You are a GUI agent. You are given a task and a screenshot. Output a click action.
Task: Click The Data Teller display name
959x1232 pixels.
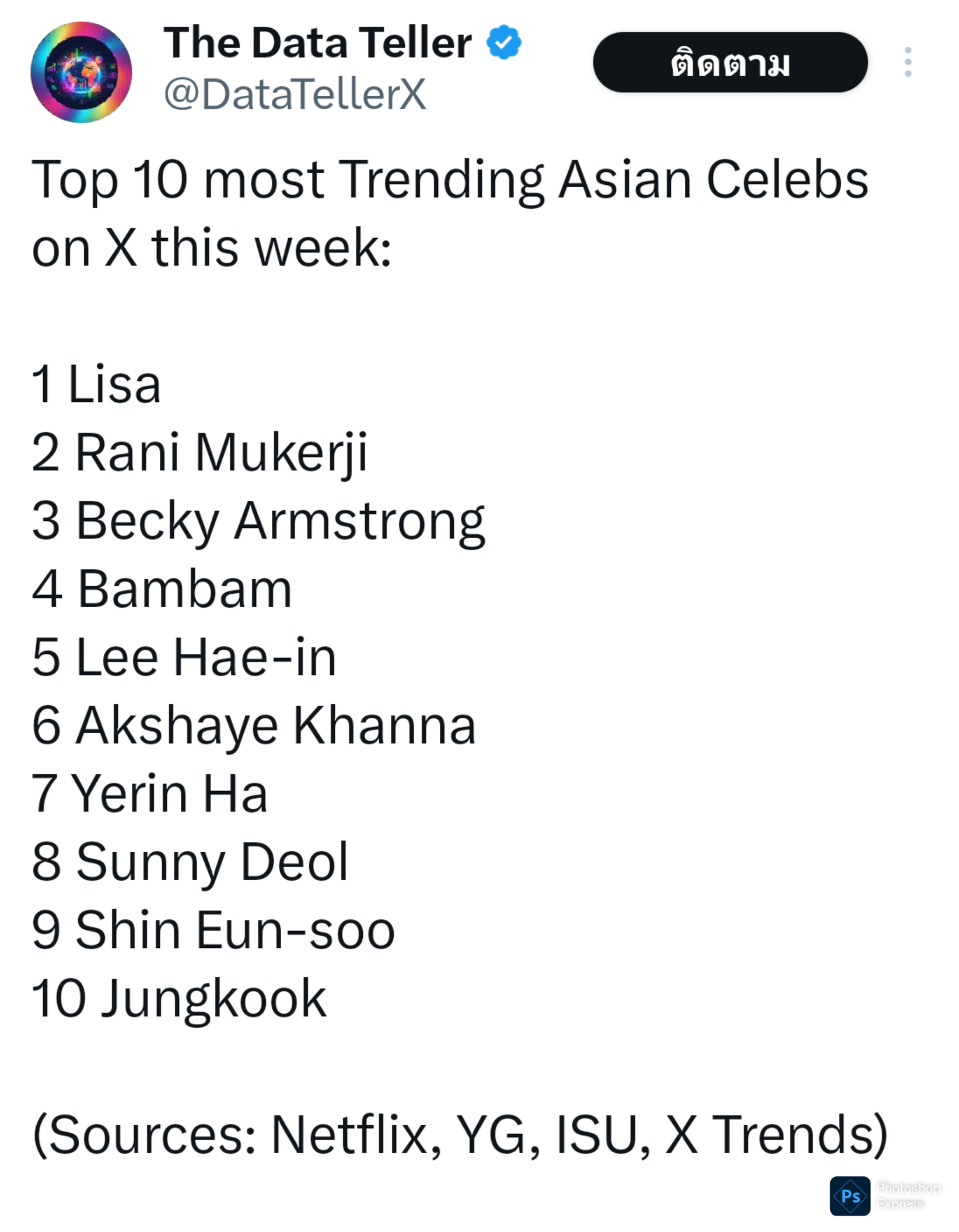pyautogui.click(x=318, y=43)
